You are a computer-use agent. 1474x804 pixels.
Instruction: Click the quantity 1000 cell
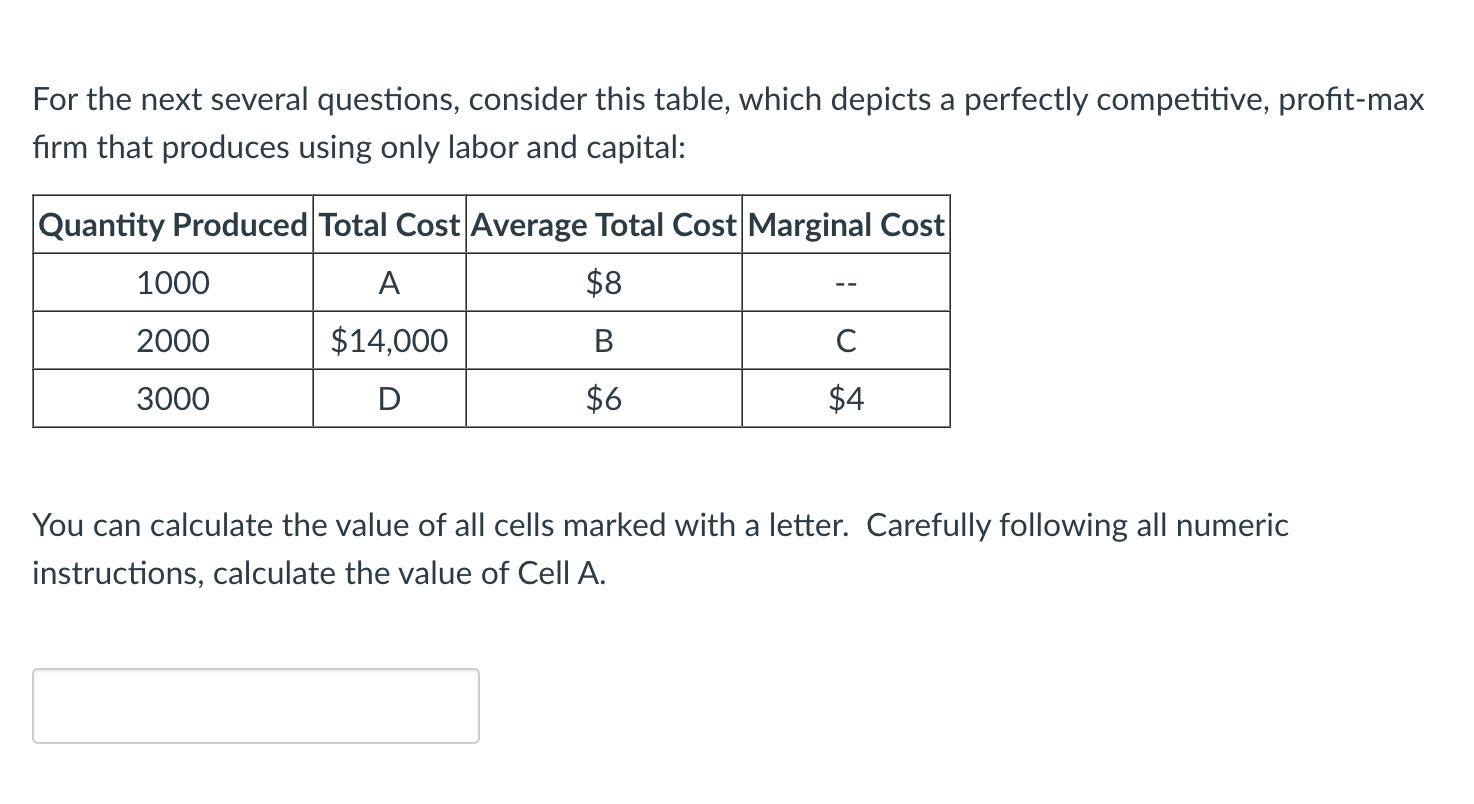(x=172, y=283)
